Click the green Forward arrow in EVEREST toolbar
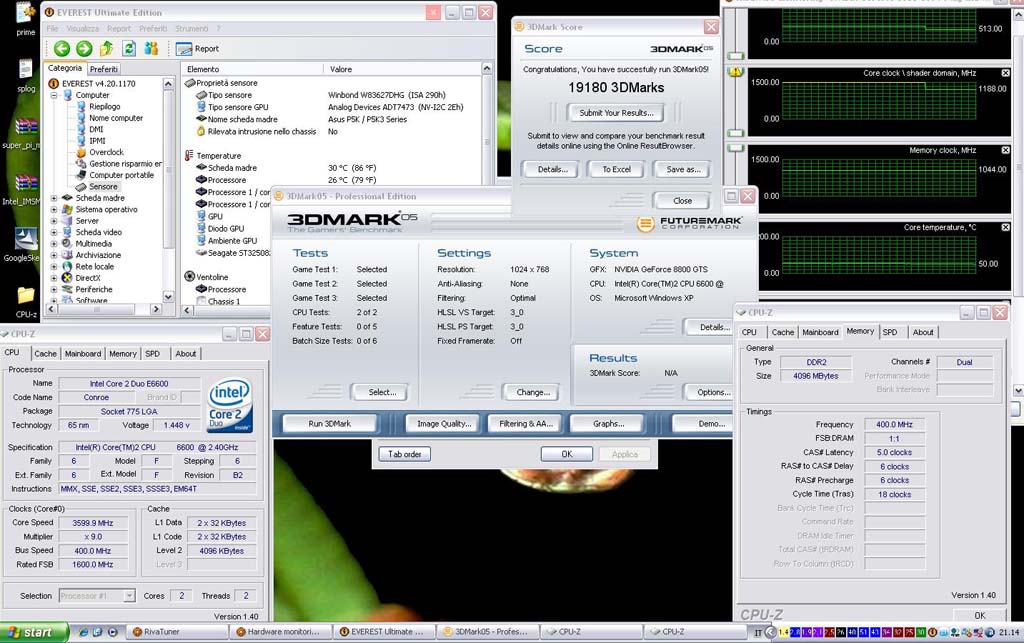This screenshot has height=643, width=1024. tap(84, 48)
